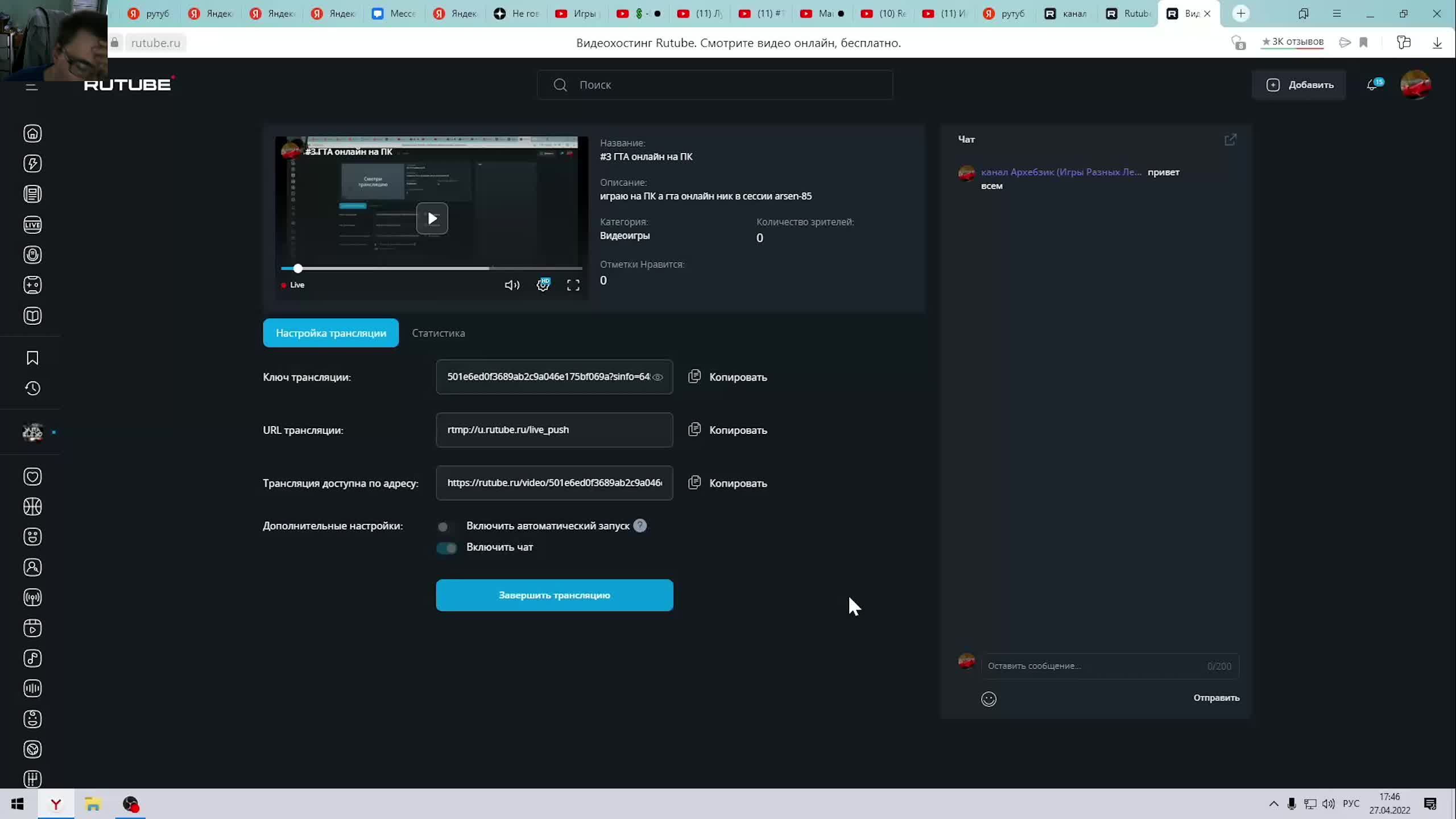Enter fullscreen on the video player

pos(573,285)
